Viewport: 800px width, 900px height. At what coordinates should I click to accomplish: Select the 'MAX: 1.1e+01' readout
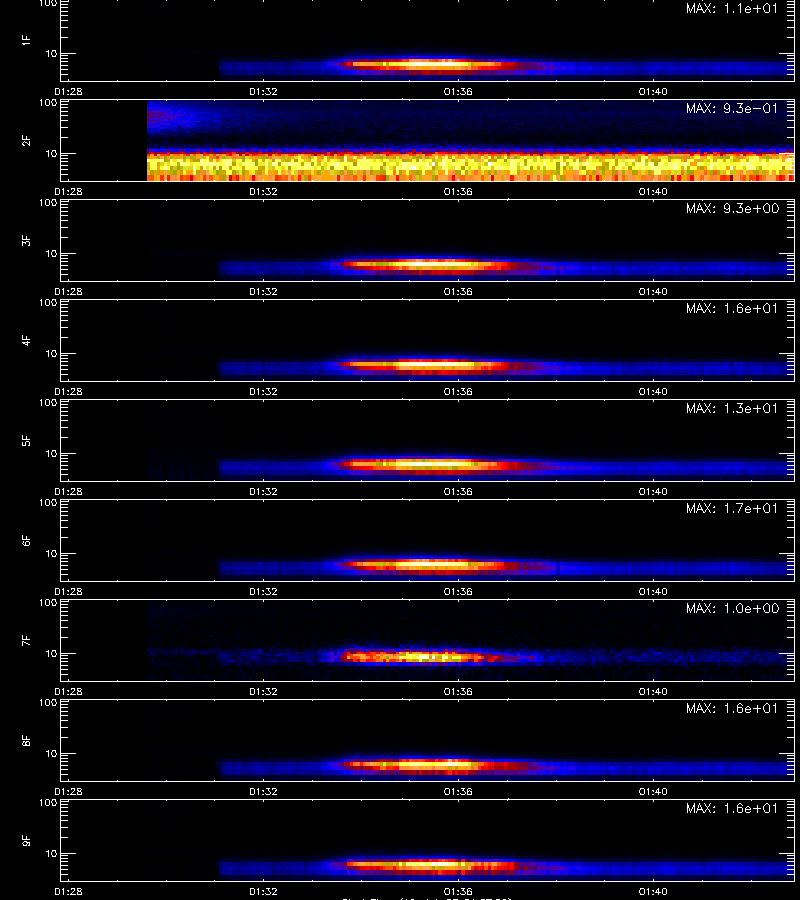click(732, 9)
